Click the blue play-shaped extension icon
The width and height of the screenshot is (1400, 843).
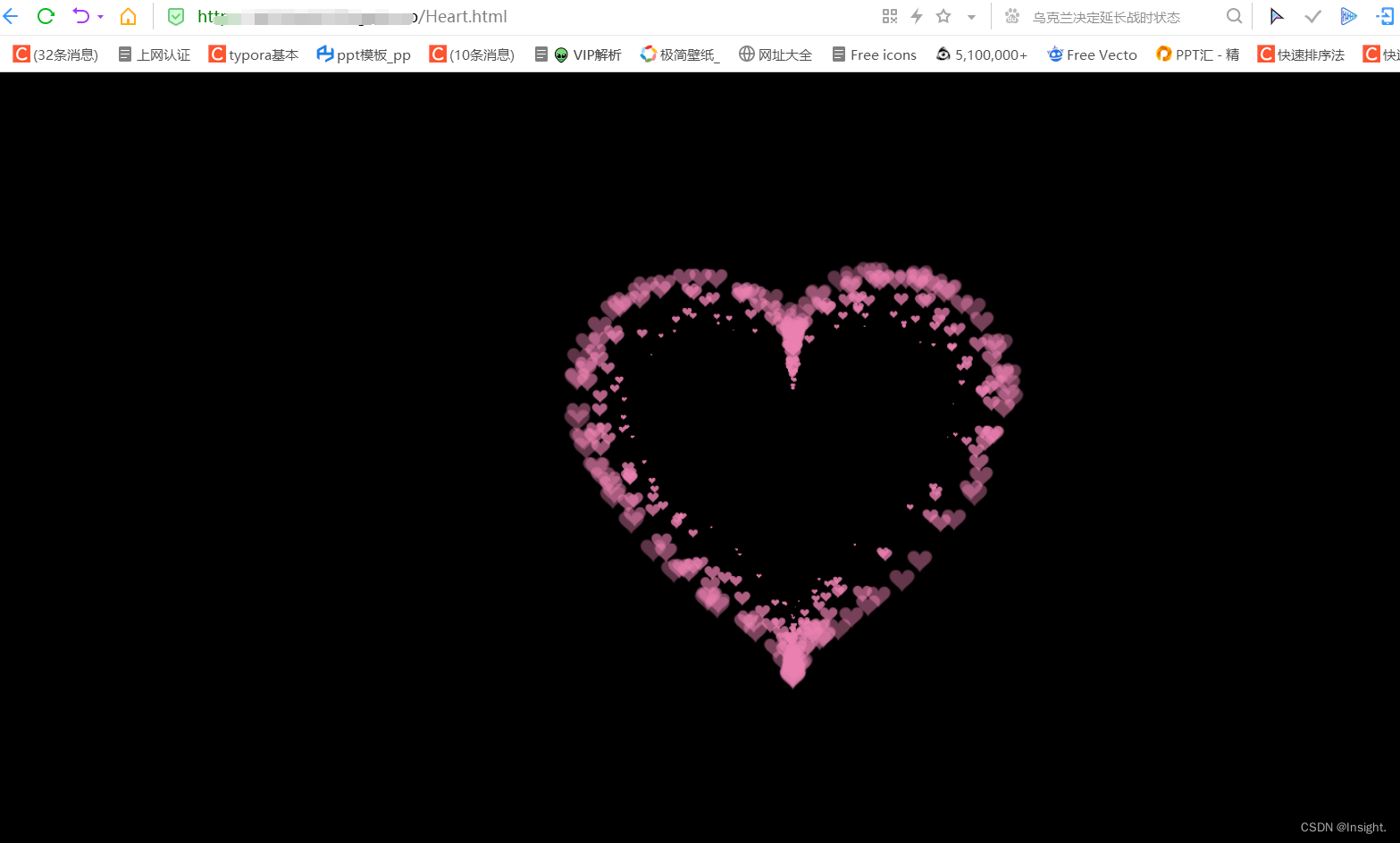click(1348, 16)
